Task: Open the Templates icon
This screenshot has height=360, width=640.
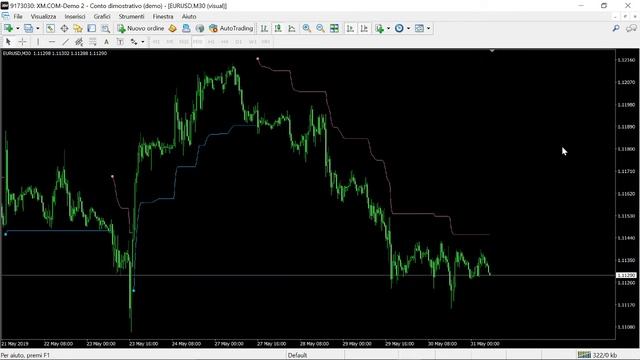Action: (x=419, y=28)
